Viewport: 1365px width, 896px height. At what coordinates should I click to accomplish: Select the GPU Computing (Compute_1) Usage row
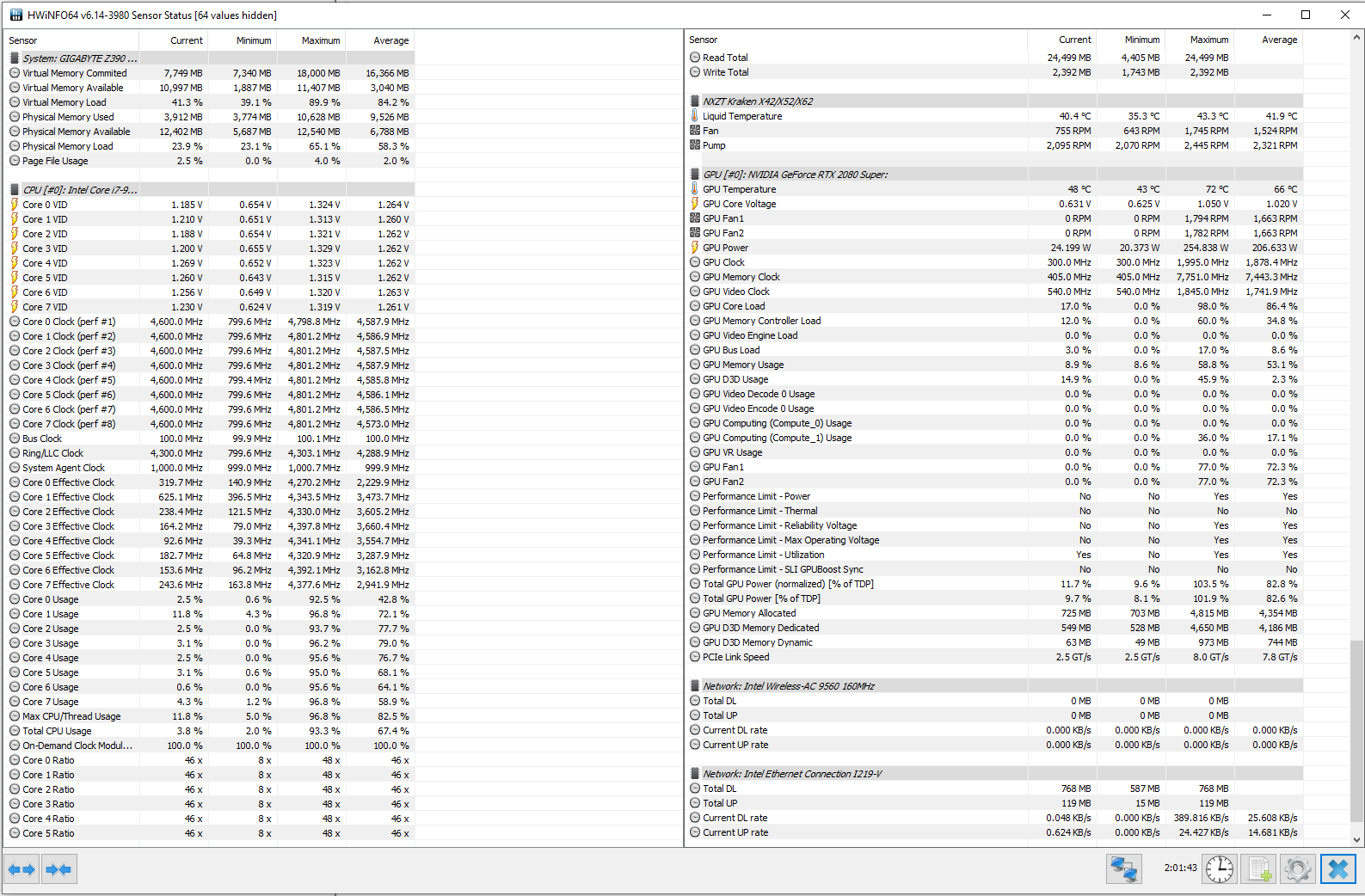coord(995,438)
